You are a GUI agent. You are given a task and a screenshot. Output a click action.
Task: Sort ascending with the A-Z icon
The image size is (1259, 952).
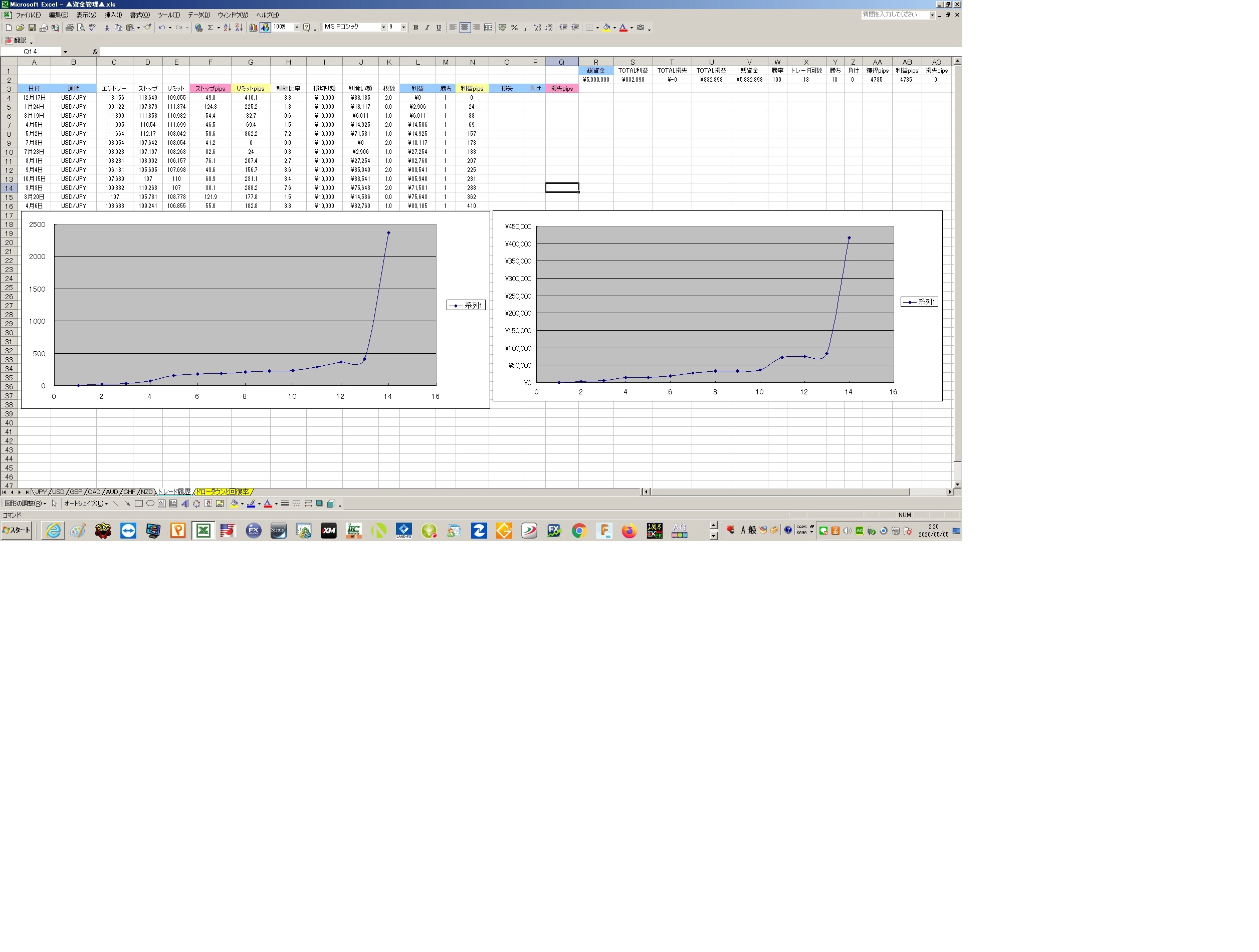[x=227, y=28]
